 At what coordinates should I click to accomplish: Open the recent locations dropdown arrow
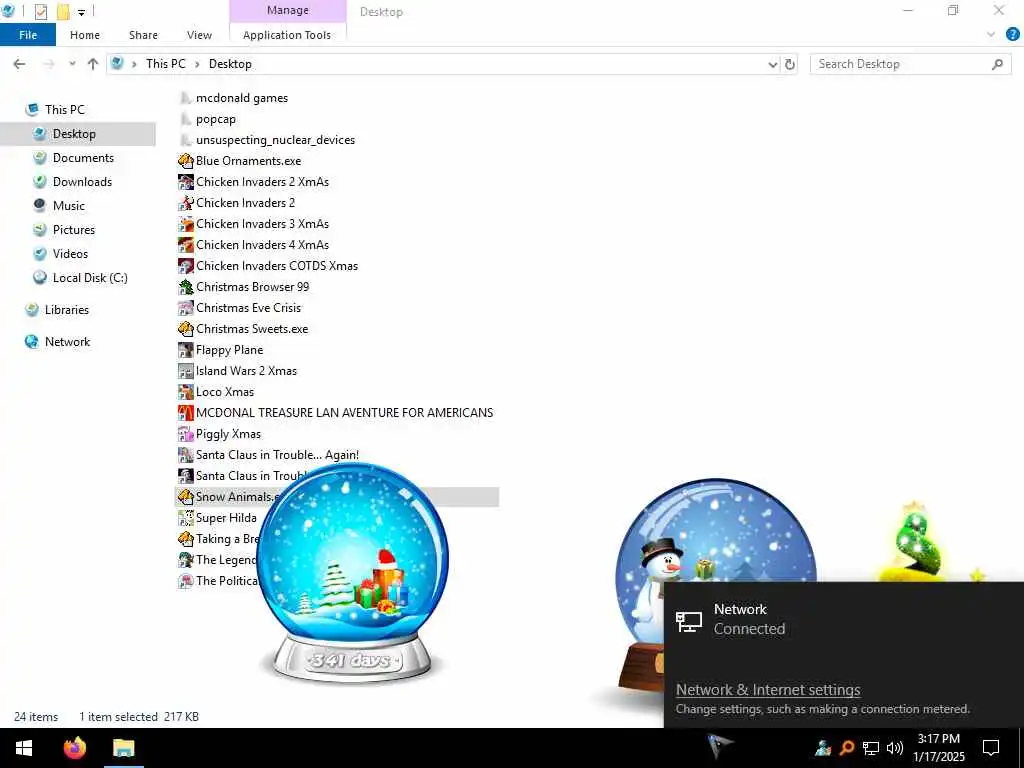coord(72,64)
